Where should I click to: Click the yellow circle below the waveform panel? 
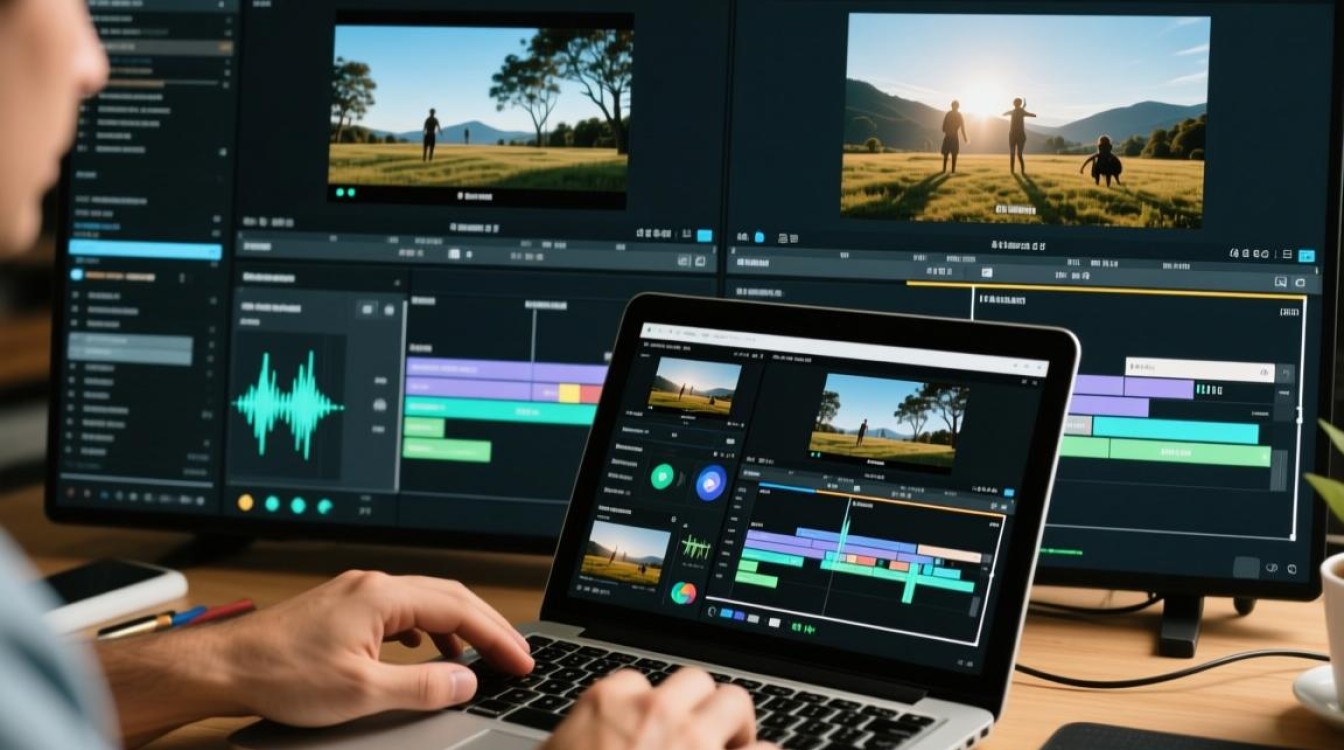point(245,503)
